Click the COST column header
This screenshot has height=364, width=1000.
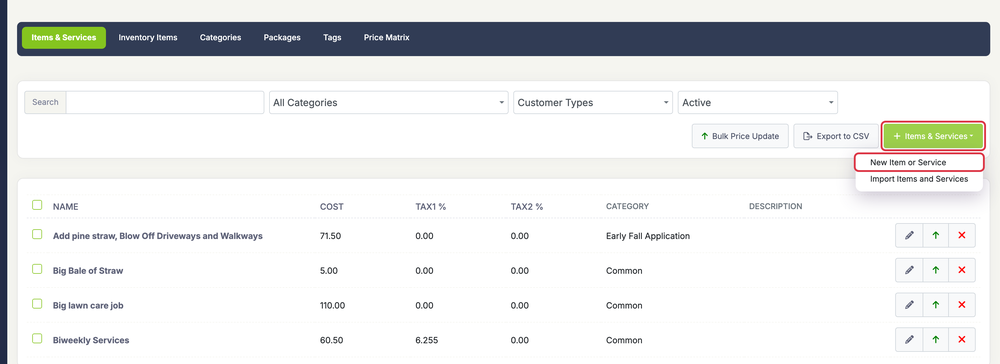tap(332, 207)
